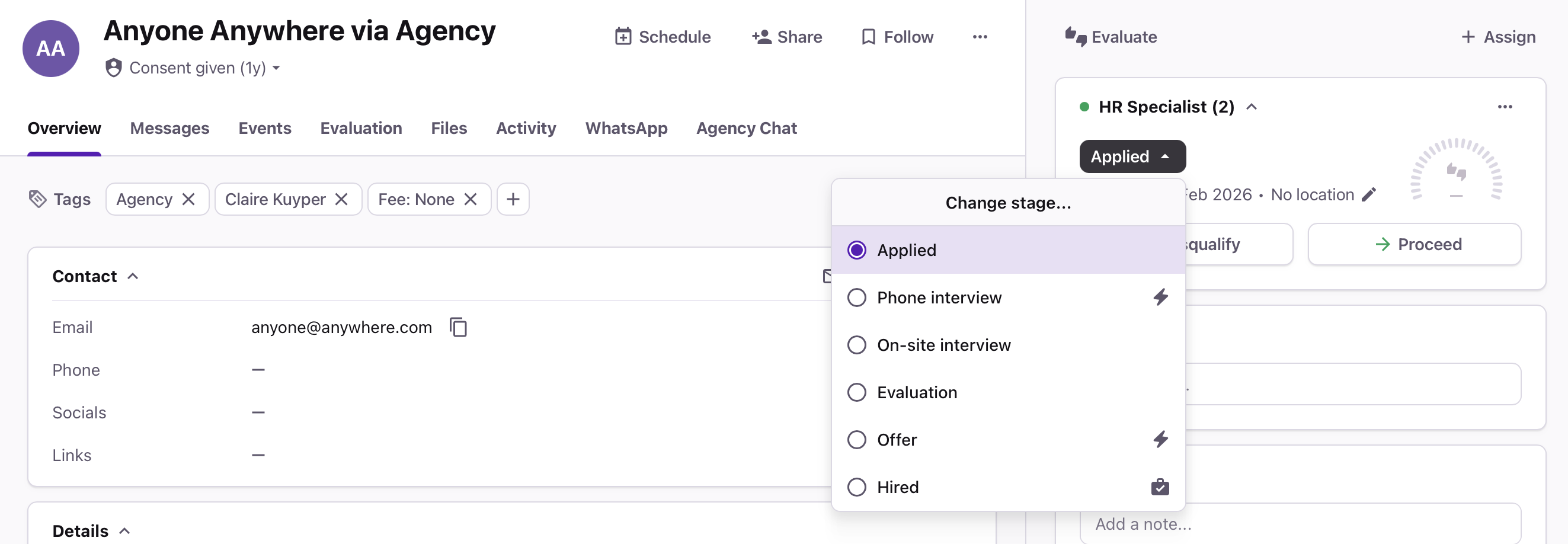The image size is (1568, 544).
Task: Select the Offer stage radio button
Action: pos(856,440)
